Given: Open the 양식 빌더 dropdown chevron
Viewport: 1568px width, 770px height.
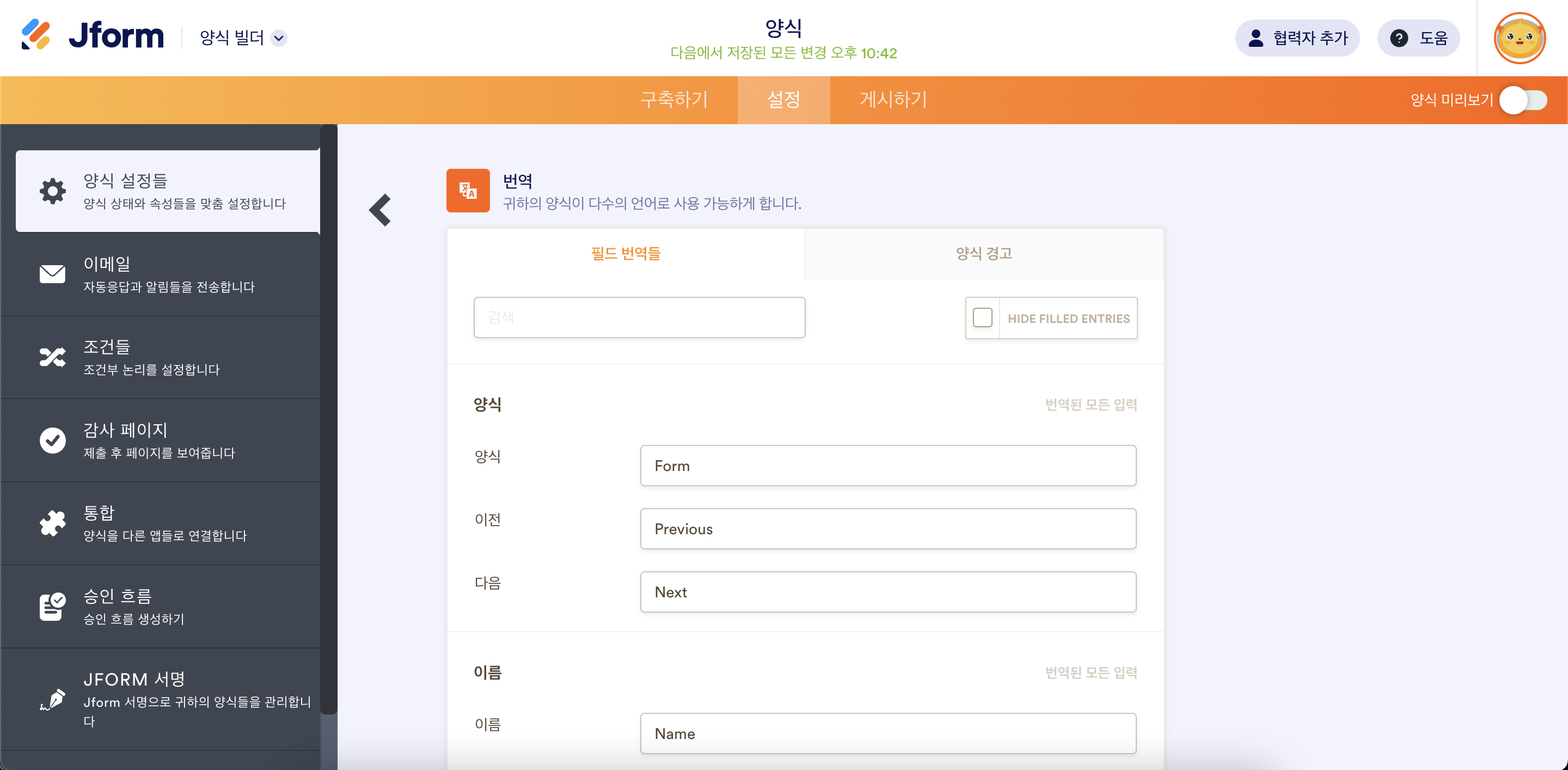Looking at the screenshot, I should tap(279, 38).
